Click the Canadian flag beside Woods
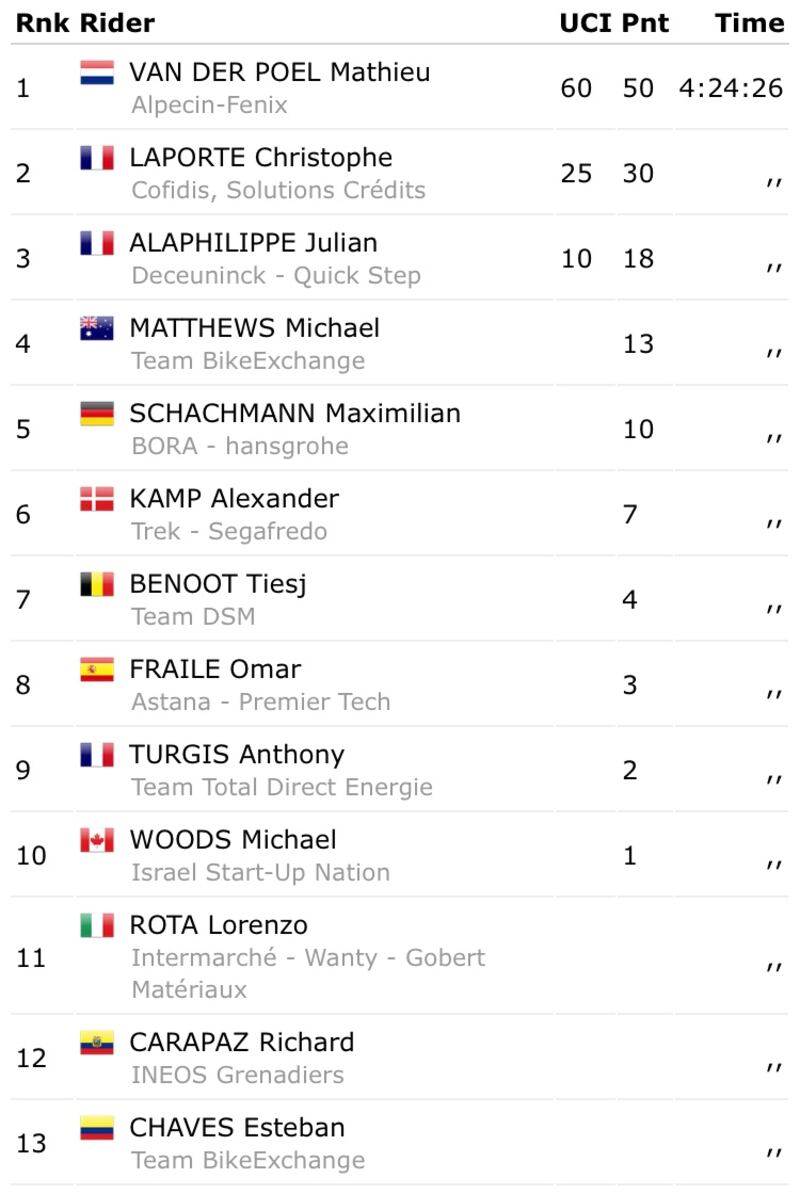800x1194 pixels. click(97, 840)
